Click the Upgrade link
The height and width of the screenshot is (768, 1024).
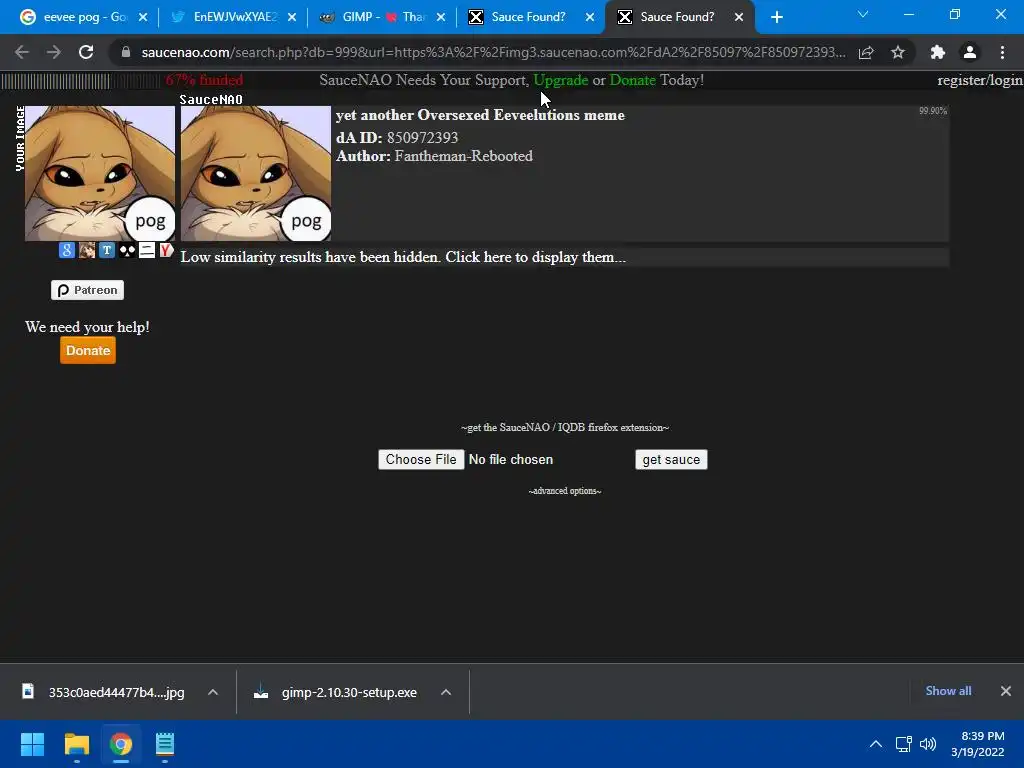click(x=561, y=80)
